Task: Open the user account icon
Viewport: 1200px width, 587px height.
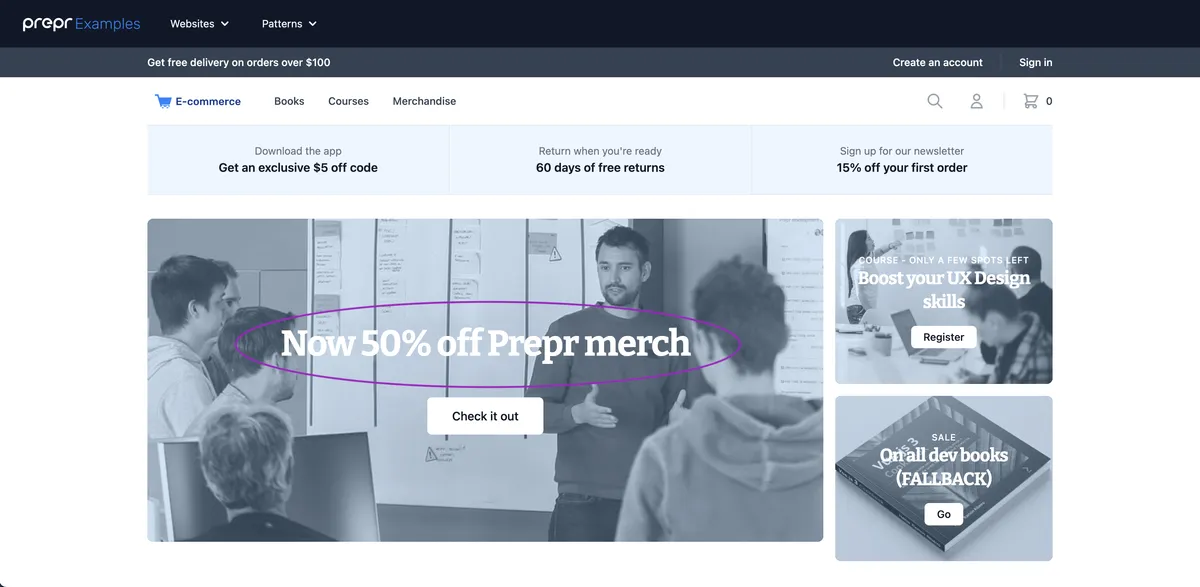Action: pos(977,101)
